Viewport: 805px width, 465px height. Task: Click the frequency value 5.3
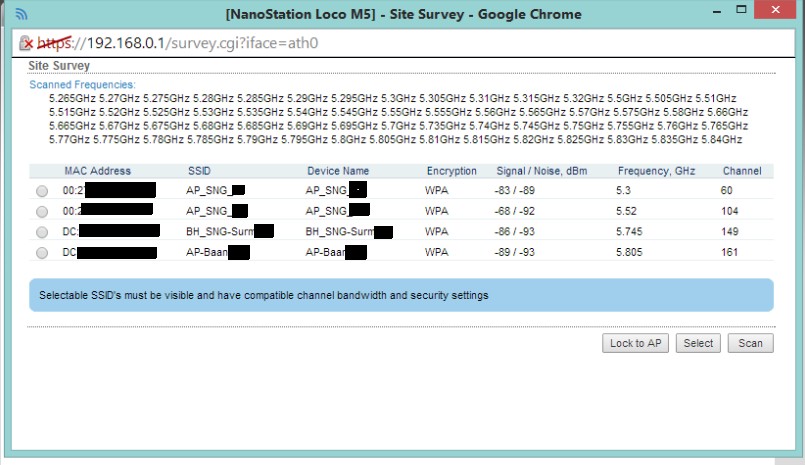[x=623, y=190]
